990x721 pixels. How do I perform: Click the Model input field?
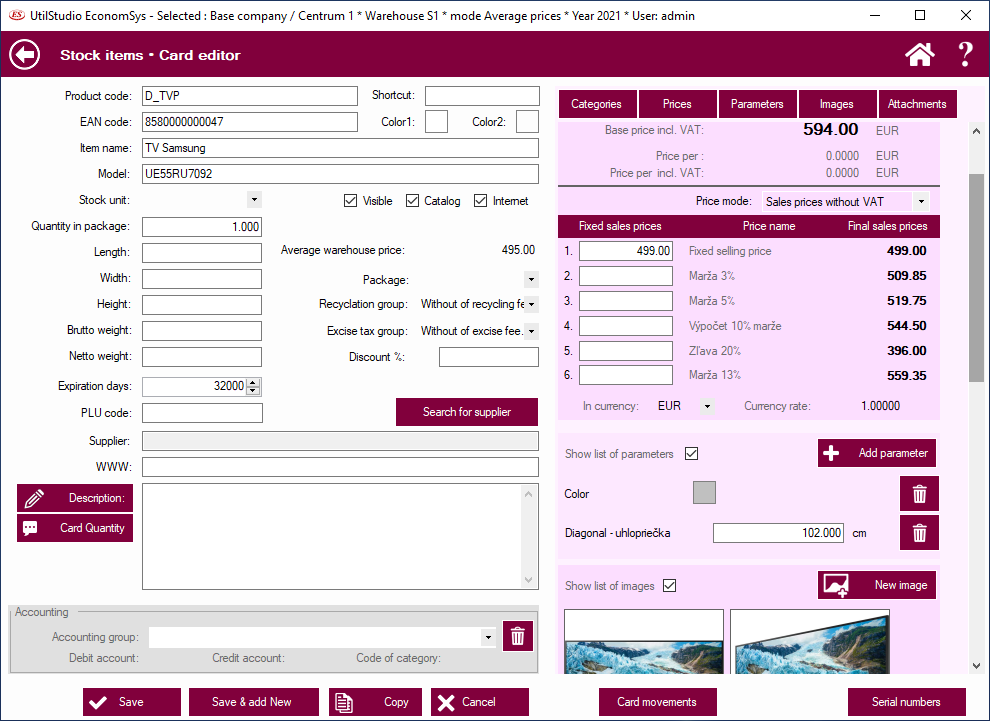340,174
